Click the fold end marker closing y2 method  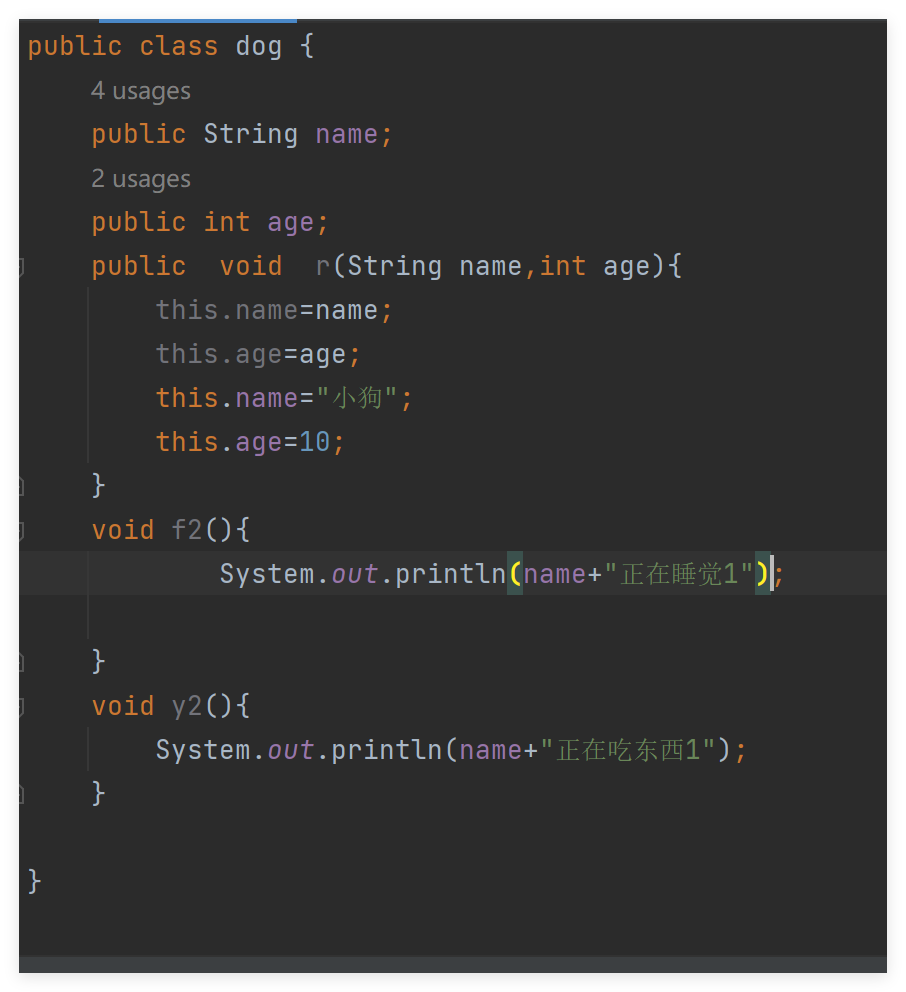[21, 794]
